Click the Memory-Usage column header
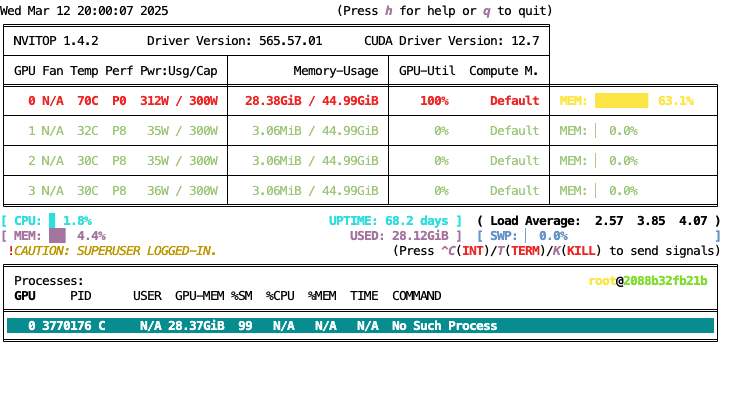This screenshot has width=739, height=418. point(336,71)
